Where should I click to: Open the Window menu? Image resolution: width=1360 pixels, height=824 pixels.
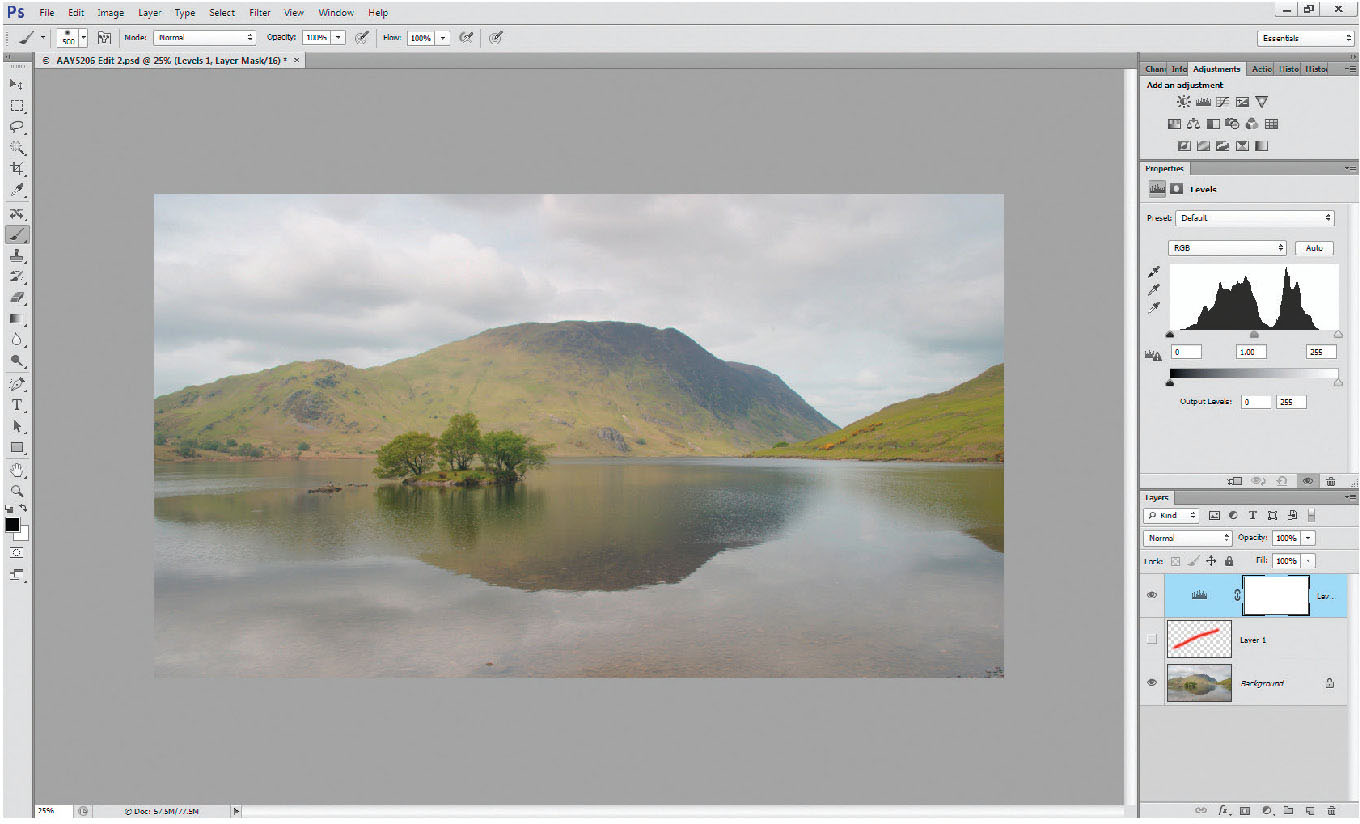(336, 13)
